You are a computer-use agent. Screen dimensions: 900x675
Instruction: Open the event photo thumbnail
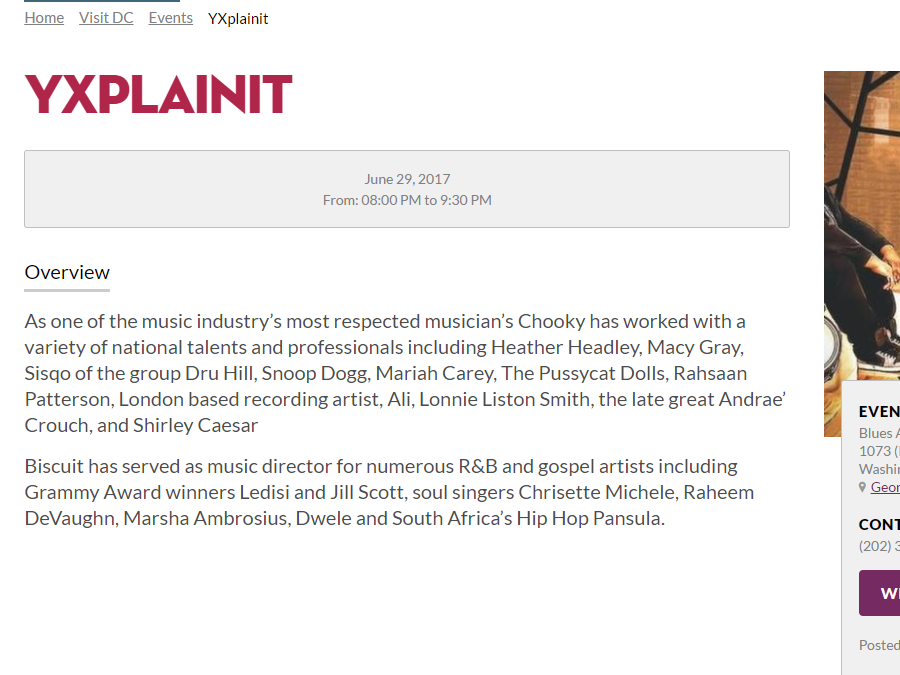tap(862, 254)
